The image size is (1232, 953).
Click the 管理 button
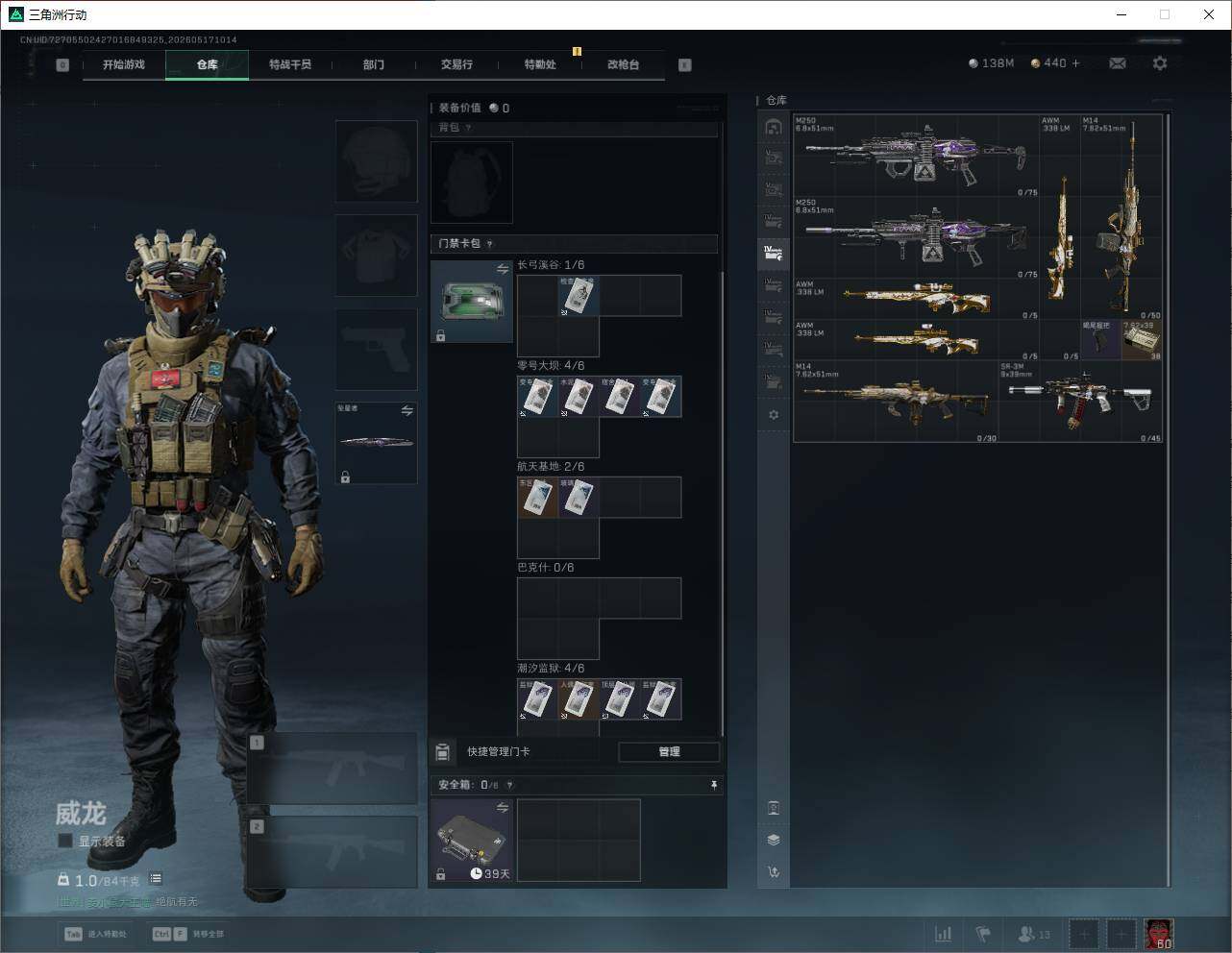coord(669,752)
